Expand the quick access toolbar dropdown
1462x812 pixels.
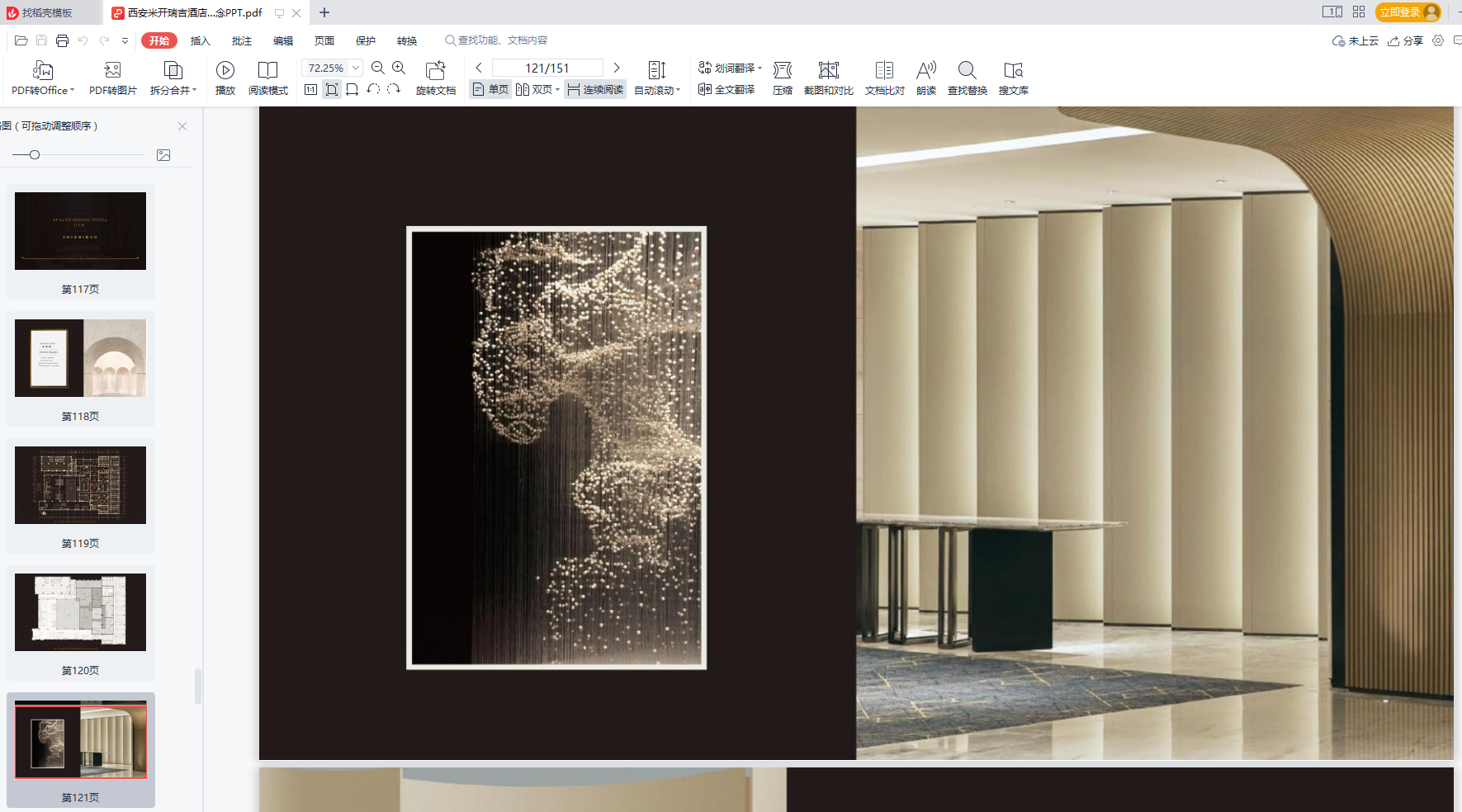click(125, 40)
